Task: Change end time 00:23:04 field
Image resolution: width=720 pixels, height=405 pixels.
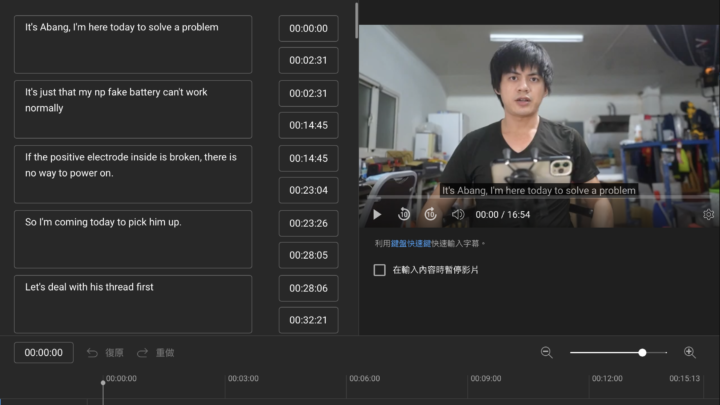Action: 308,190
